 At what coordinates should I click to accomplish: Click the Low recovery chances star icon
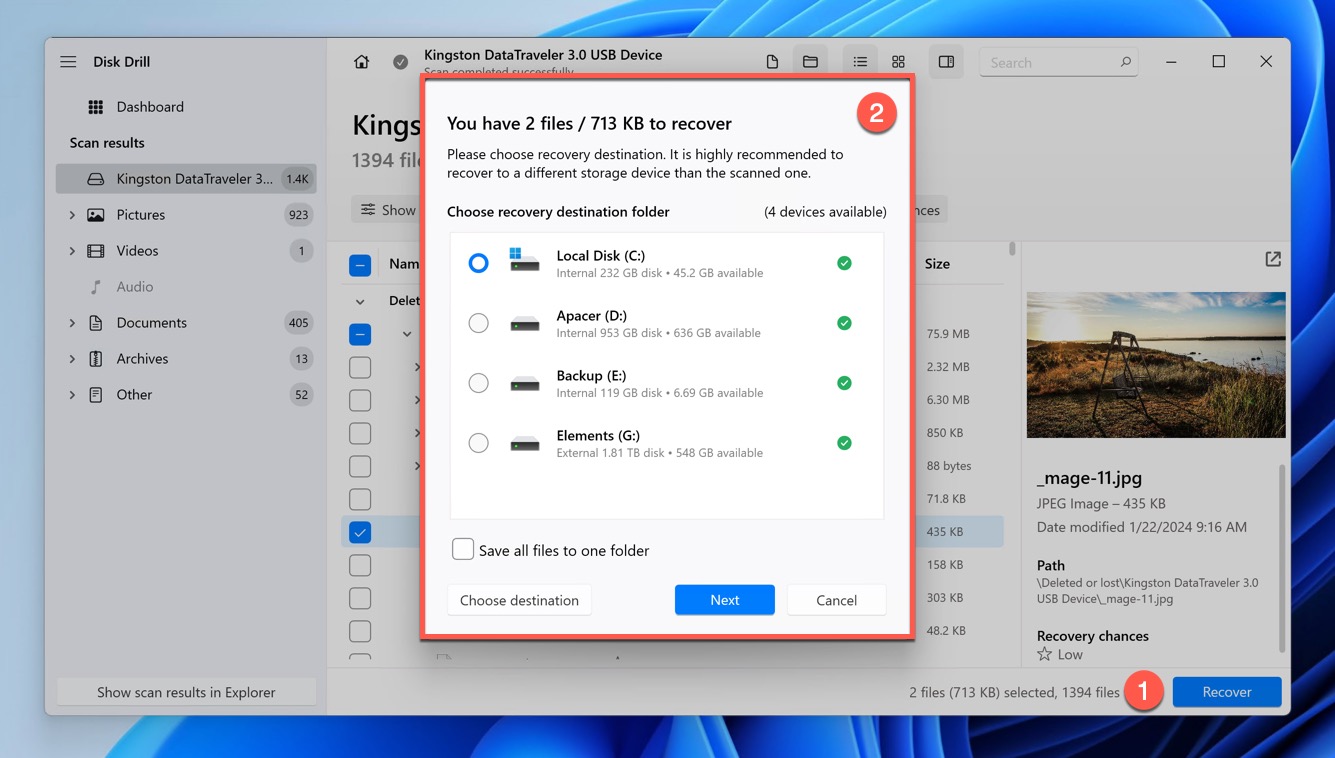1044,654
